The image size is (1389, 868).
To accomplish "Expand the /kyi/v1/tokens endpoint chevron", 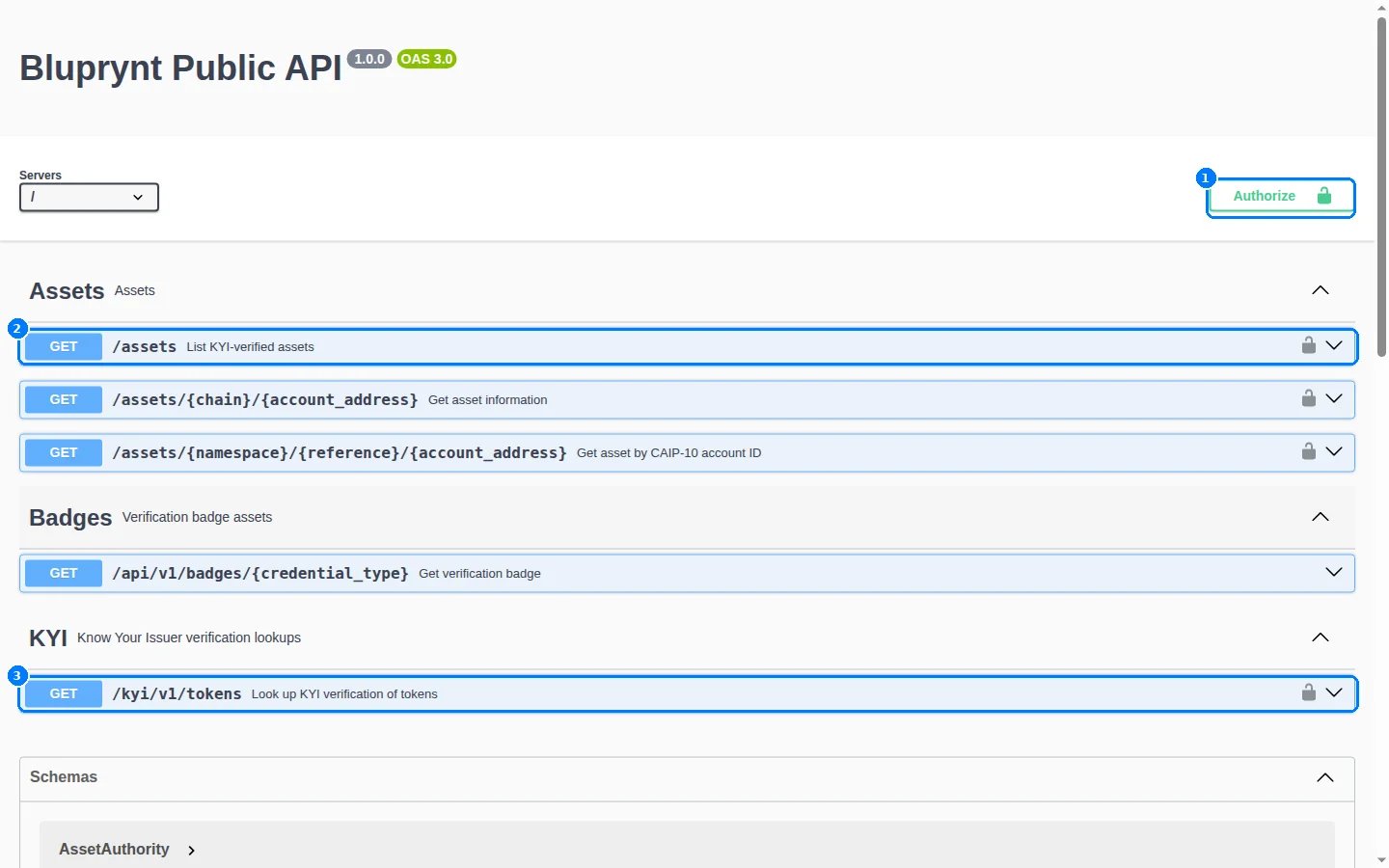I will coord(1334,692).
